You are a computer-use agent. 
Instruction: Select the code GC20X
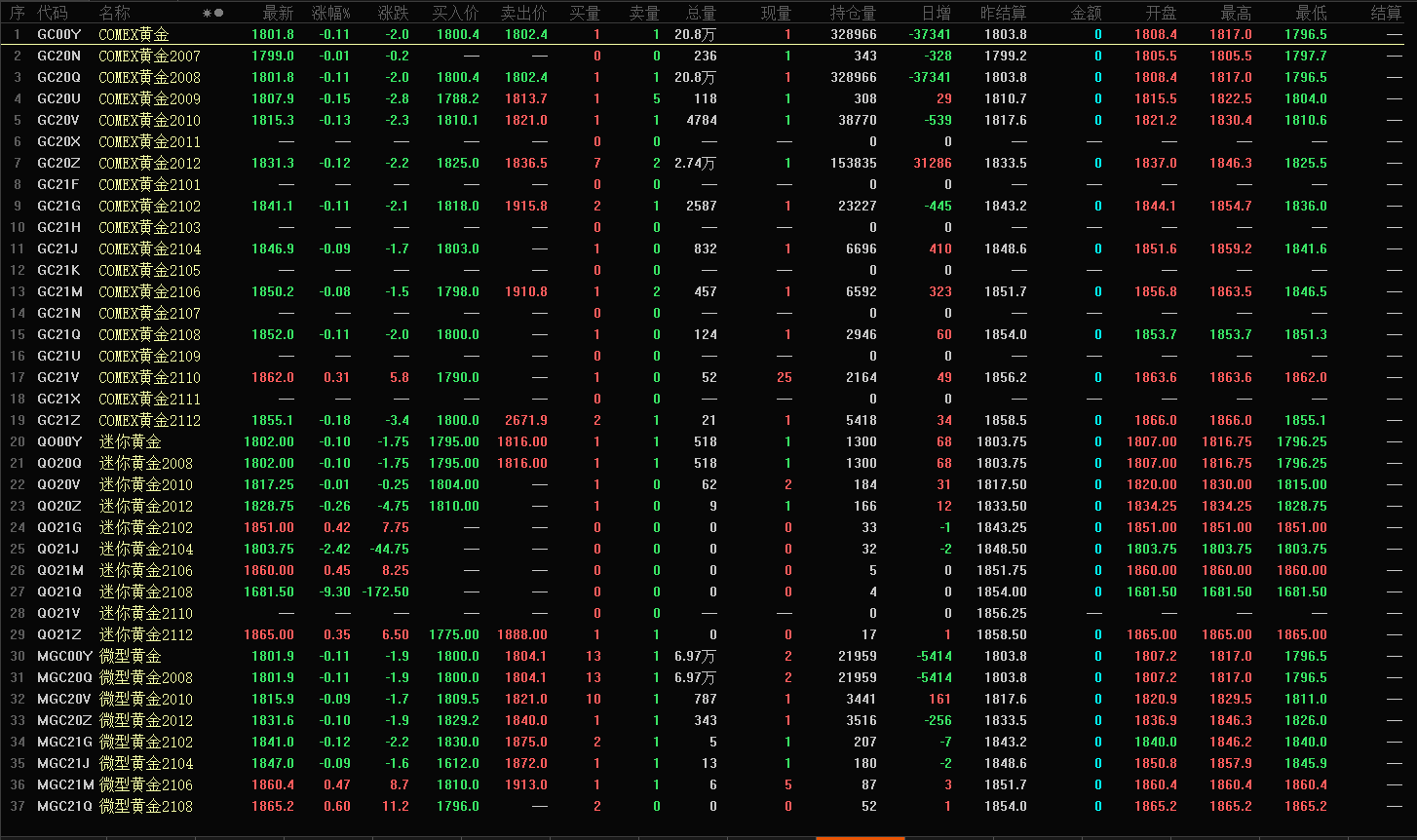click(x=59, y=141)
